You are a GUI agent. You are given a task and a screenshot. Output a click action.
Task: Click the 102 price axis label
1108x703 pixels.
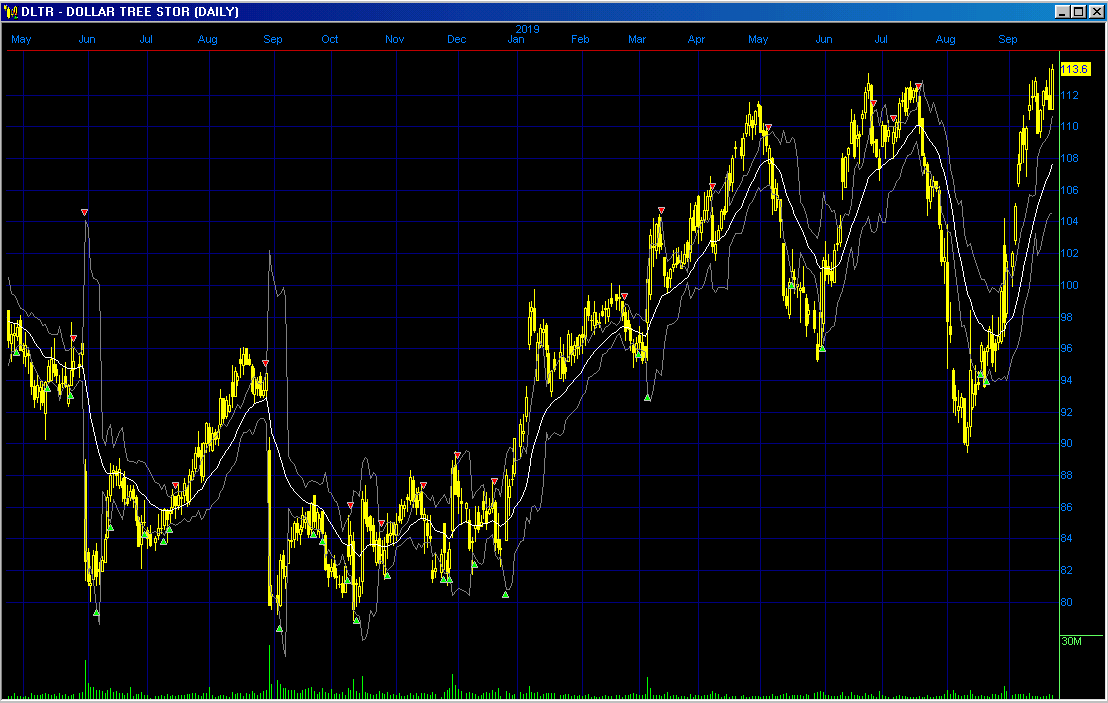coord(1069,253)
